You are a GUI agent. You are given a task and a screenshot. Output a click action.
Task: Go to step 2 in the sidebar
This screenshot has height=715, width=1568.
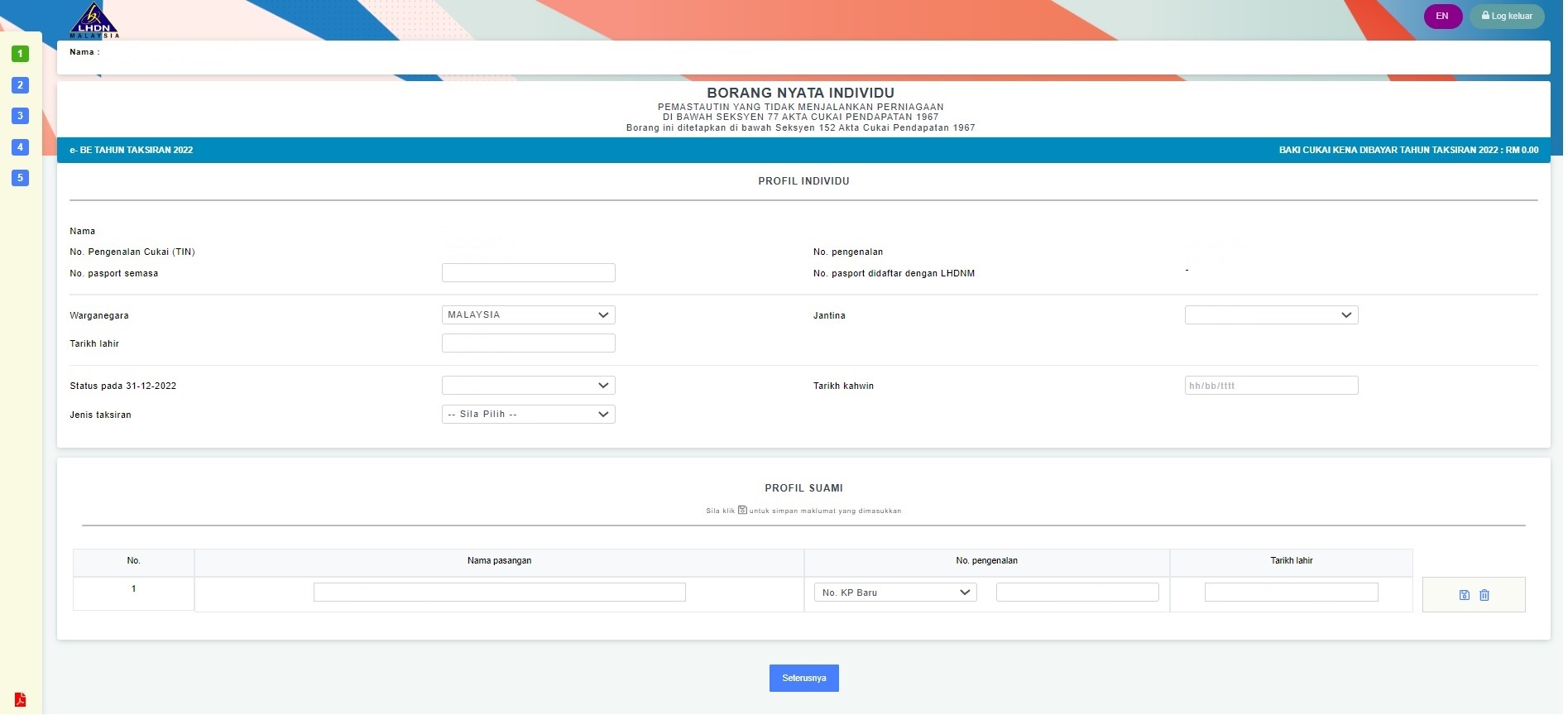pyautogui.click(x=21, y=85)
